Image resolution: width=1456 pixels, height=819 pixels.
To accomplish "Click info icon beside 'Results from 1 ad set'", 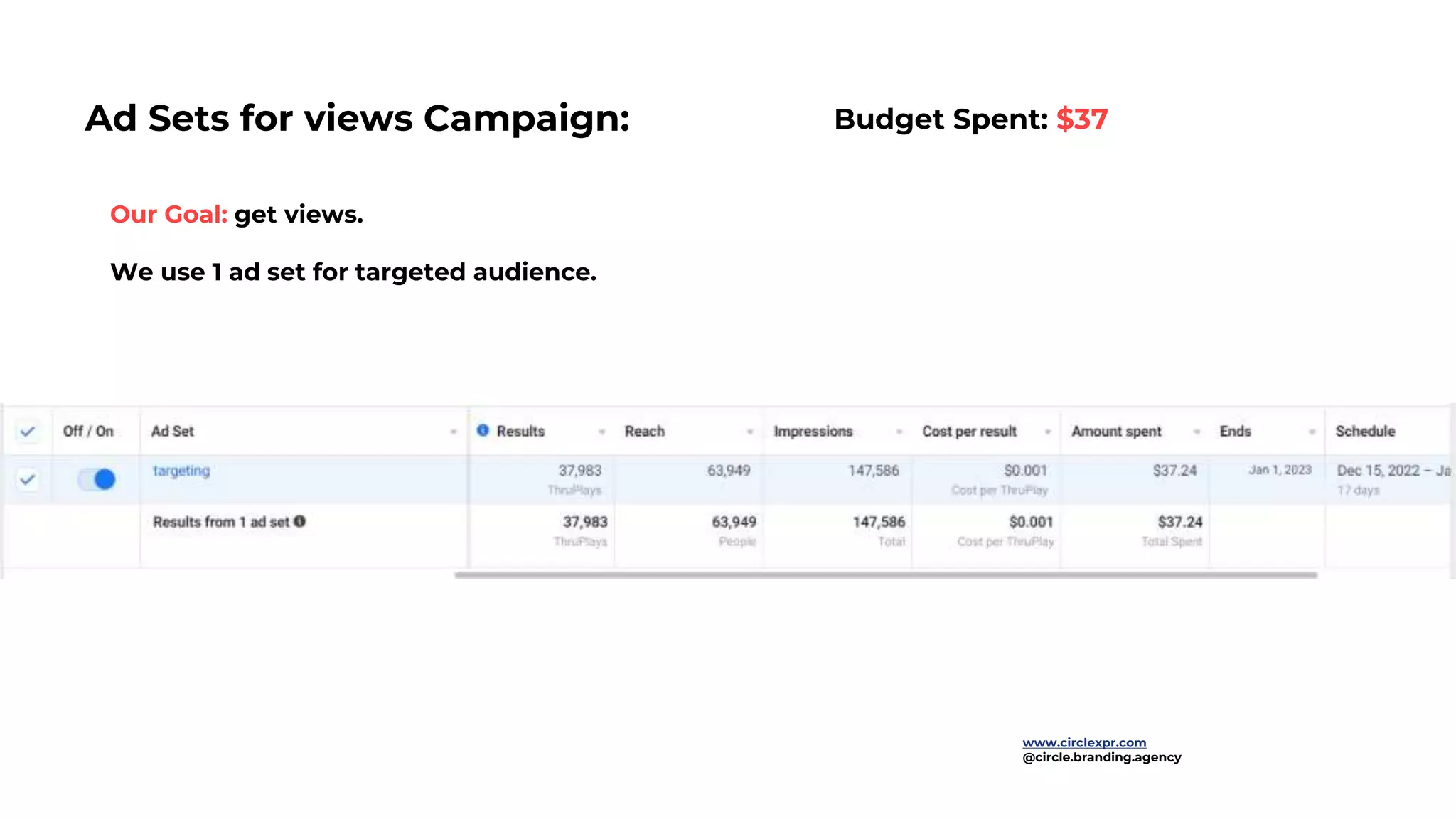I will coord(300,521).
